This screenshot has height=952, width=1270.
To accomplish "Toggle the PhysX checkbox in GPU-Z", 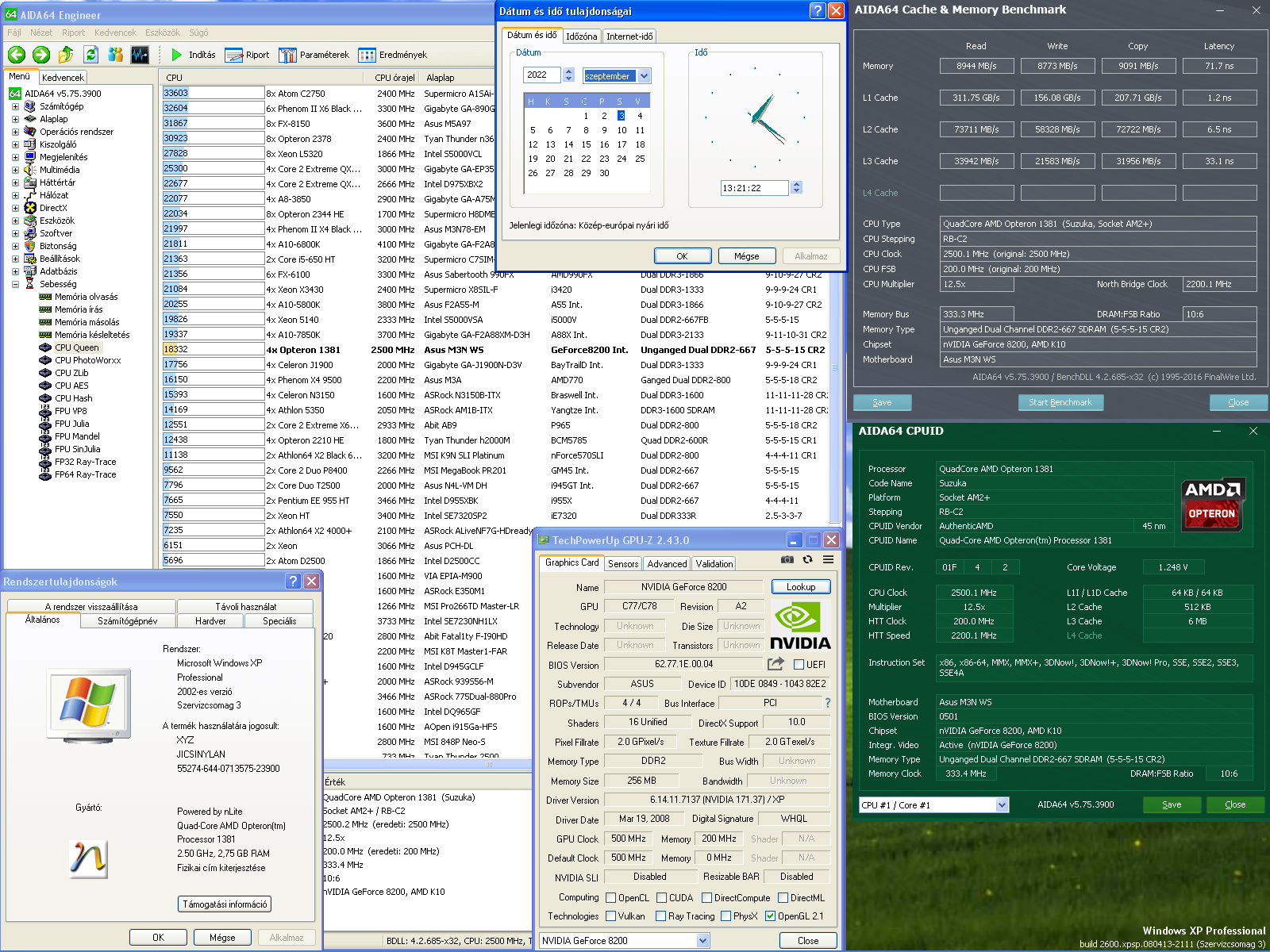I will (x=725, y=916).
